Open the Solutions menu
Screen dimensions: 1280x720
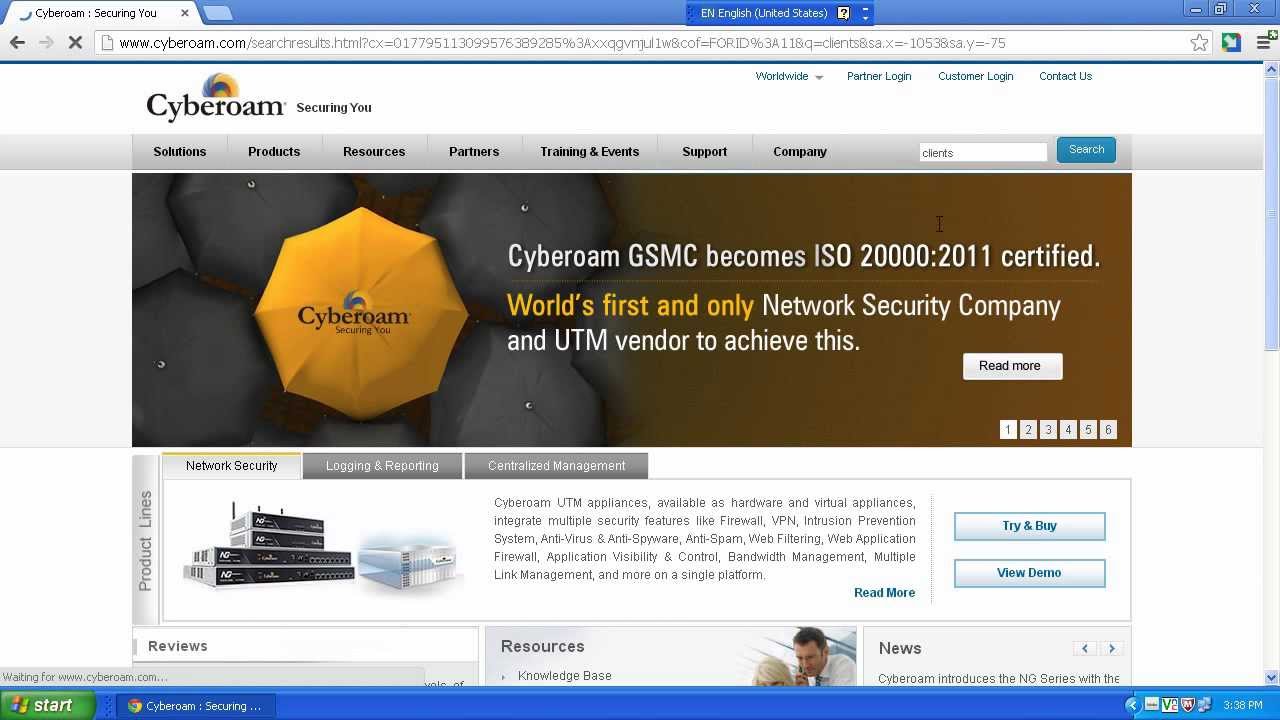point(179,152)
